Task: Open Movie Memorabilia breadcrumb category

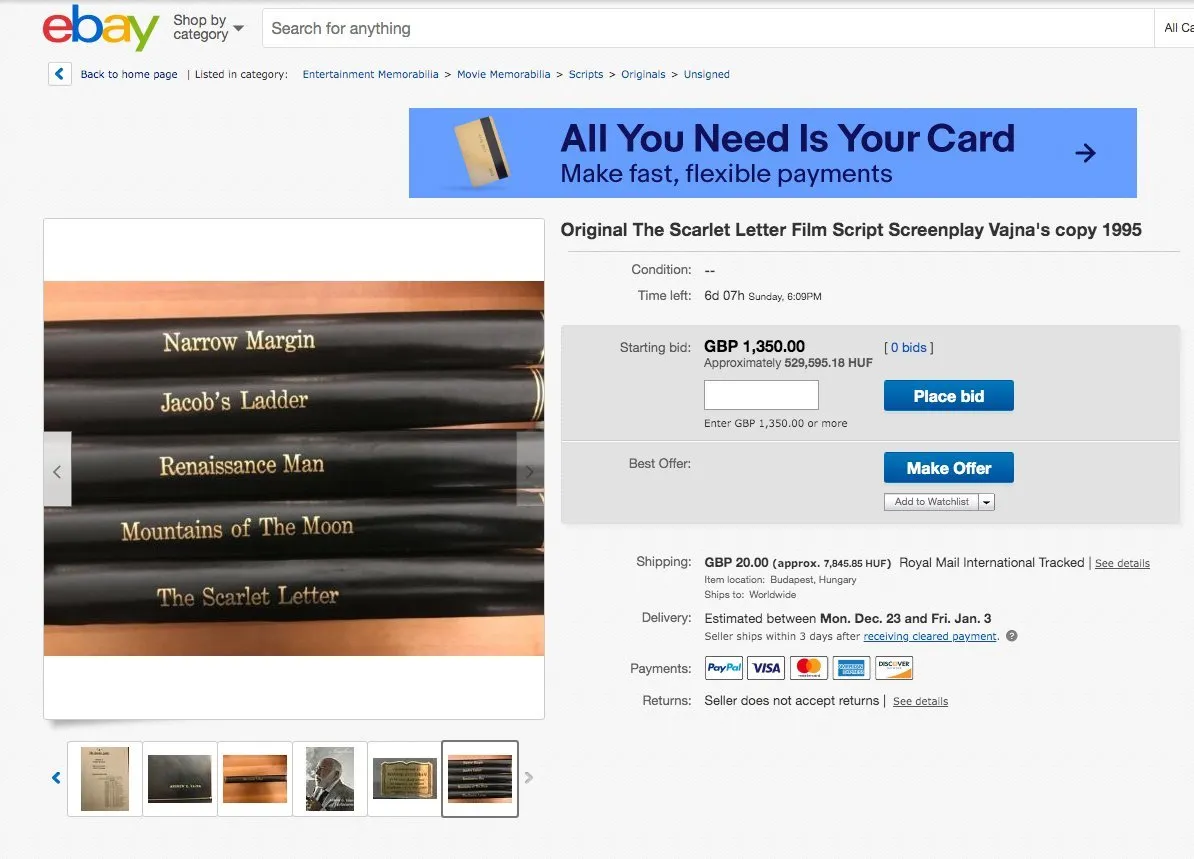Action: click(503, 74)
